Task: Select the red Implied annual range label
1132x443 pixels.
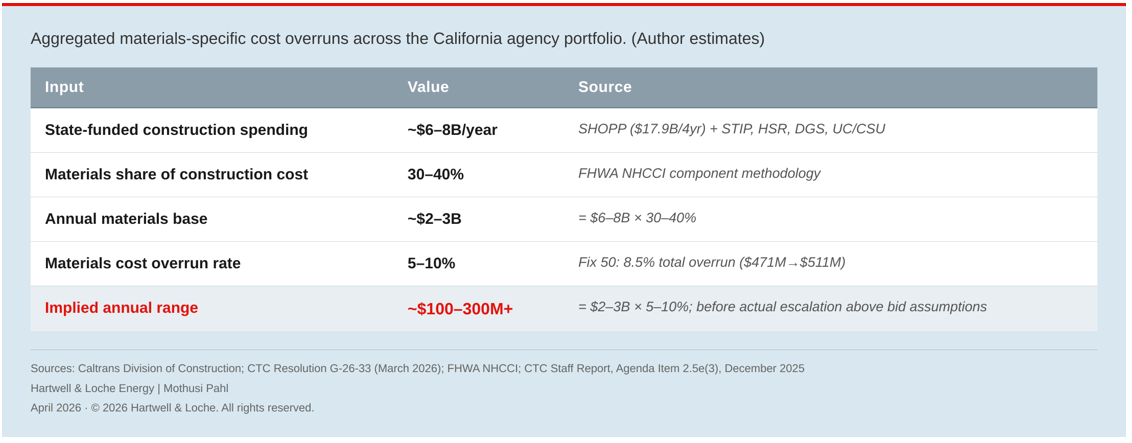Action: click(x=121, y=308)
